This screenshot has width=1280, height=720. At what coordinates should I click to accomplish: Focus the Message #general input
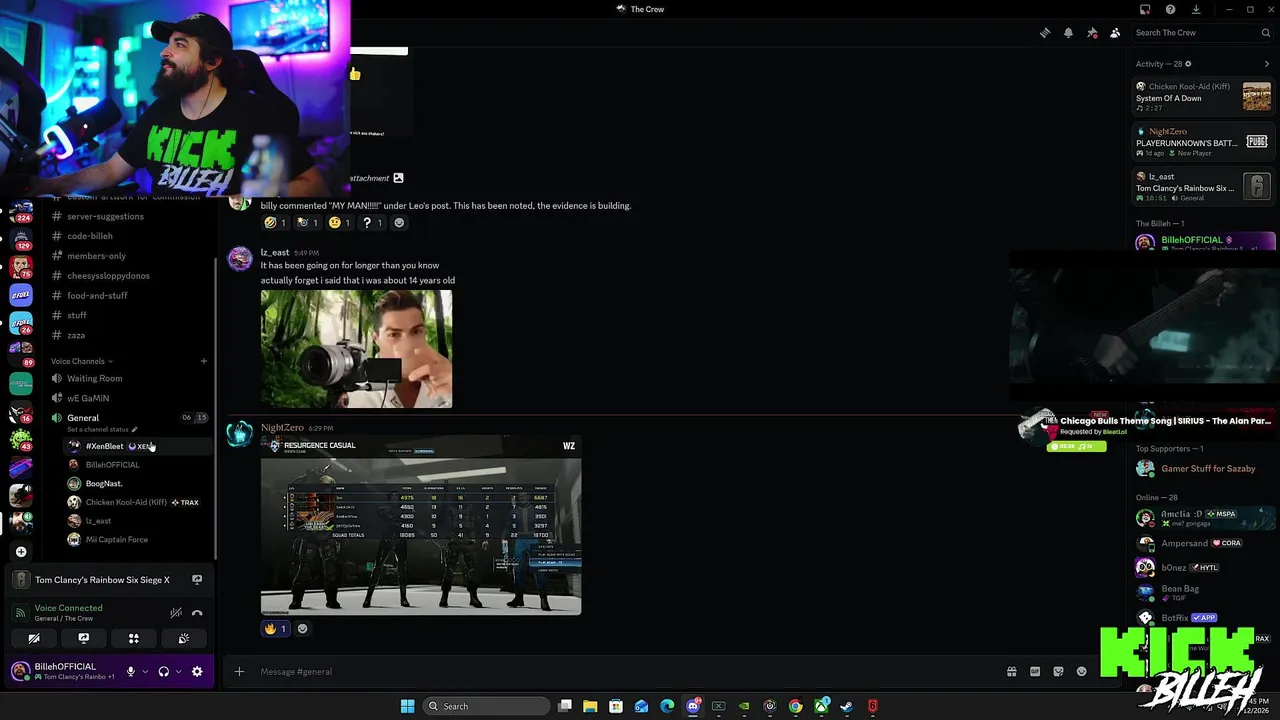pos(620,672)
